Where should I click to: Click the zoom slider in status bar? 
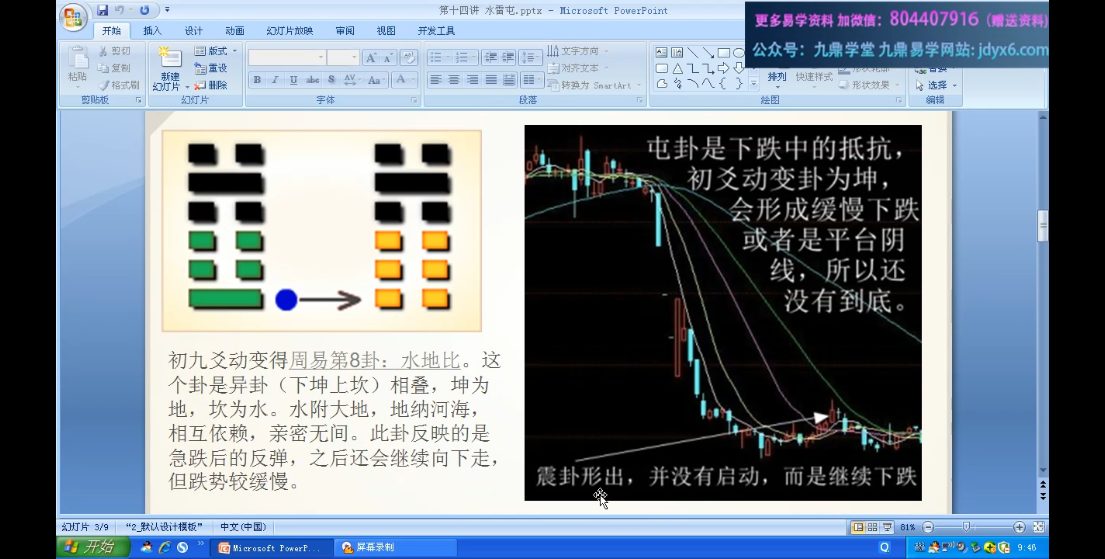coord(966,527)
